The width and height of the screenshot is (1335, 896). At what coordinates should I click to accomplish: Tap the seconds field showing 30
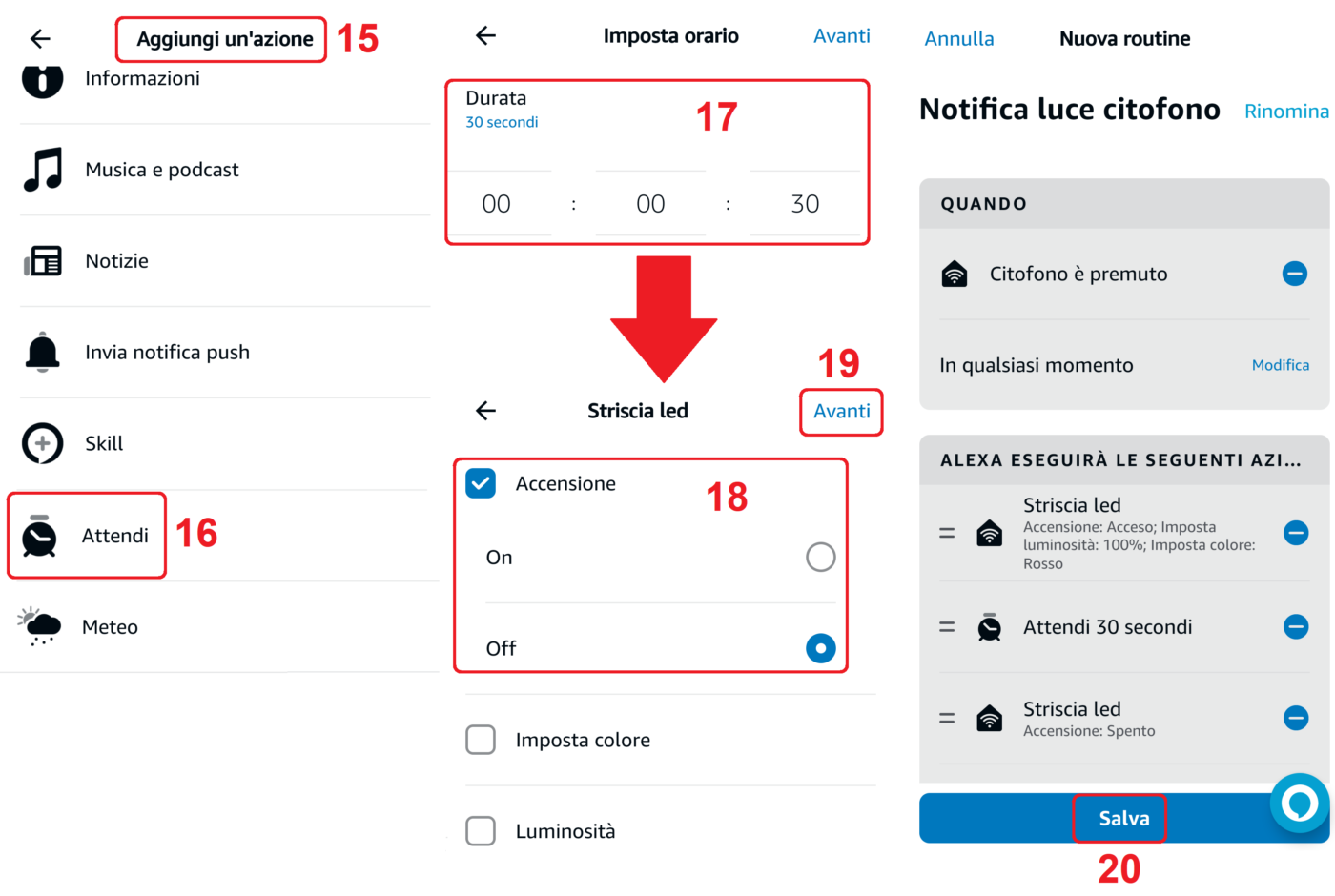coord(805,204)
